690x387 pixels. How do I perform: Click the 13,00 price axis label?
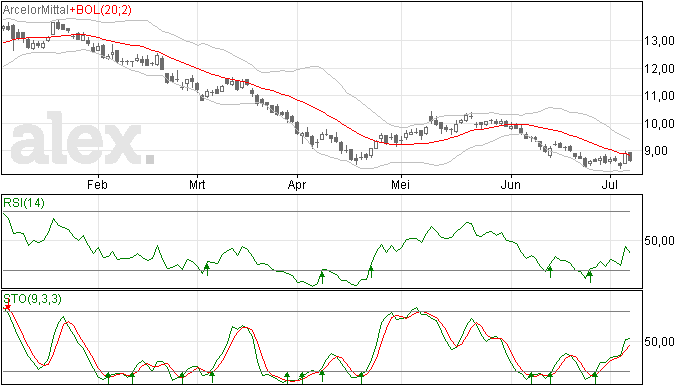[659, 41]
